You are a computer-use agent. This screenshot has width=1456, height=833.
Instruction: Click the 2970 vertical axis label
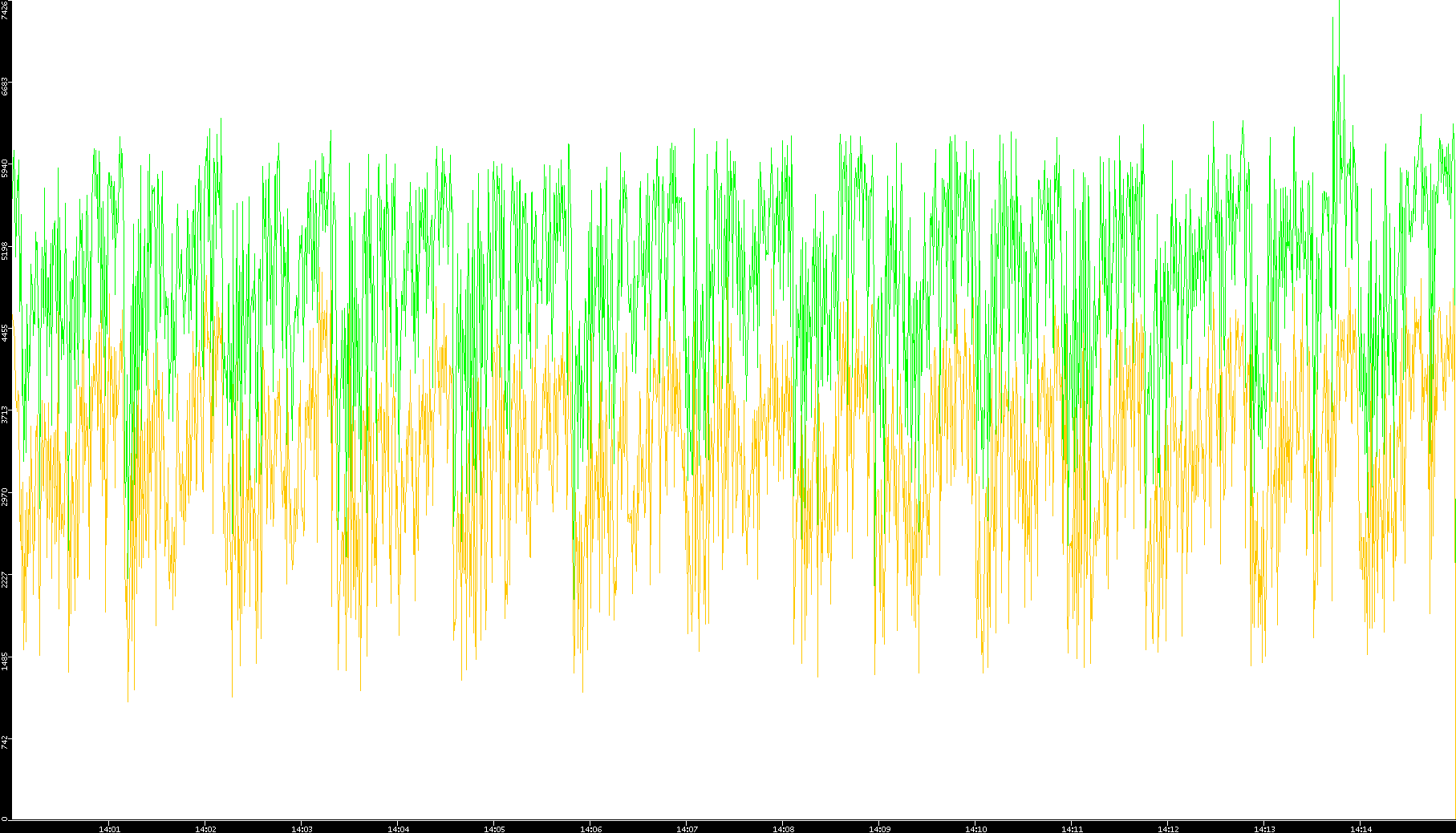coord(5,496)
